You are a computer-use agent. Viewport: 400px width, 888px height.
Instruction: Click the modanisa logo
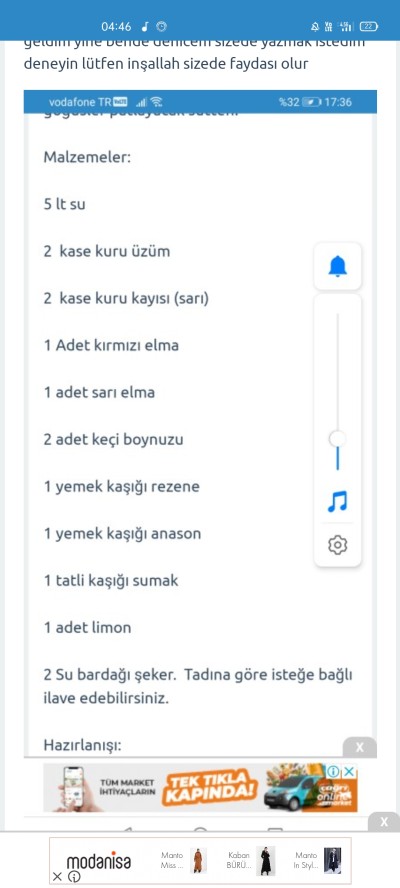click(99, 862)
